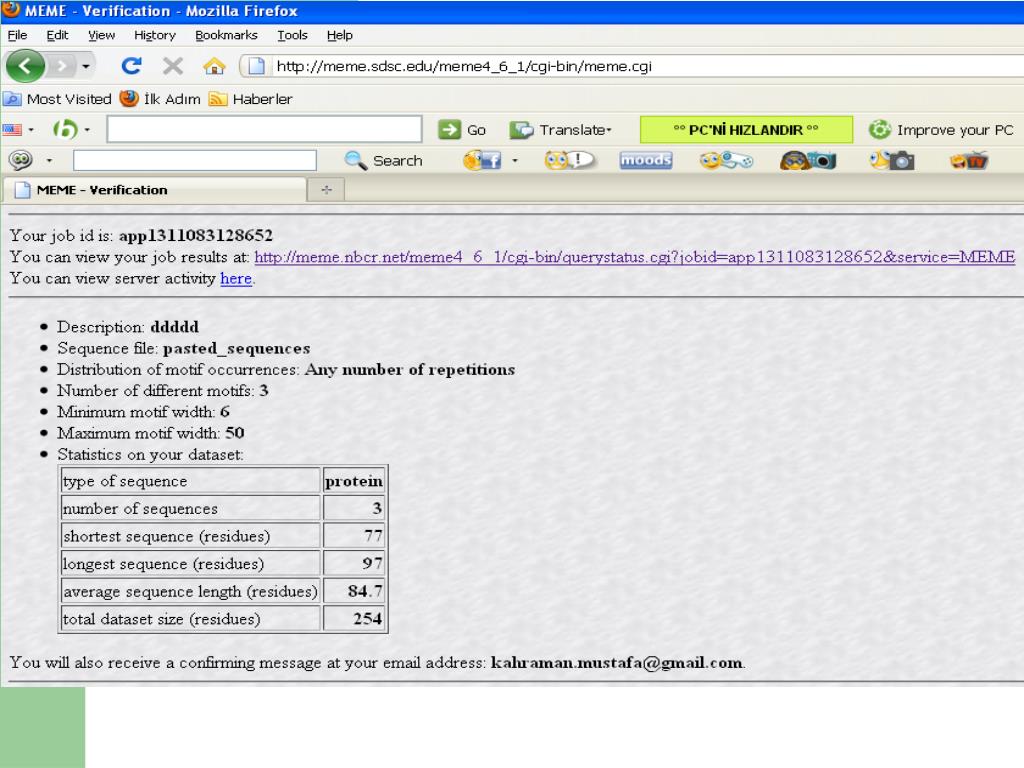The image size is (1024, 768).
Task: Open the back/forward history dropdown arrow
Action: (86, 66)
